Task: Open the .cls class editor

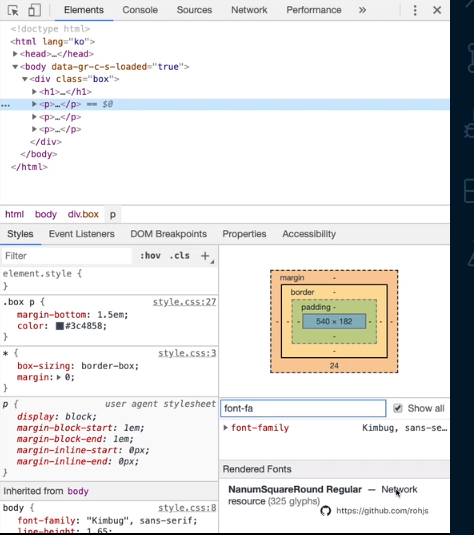Action: tap(179, 256)
